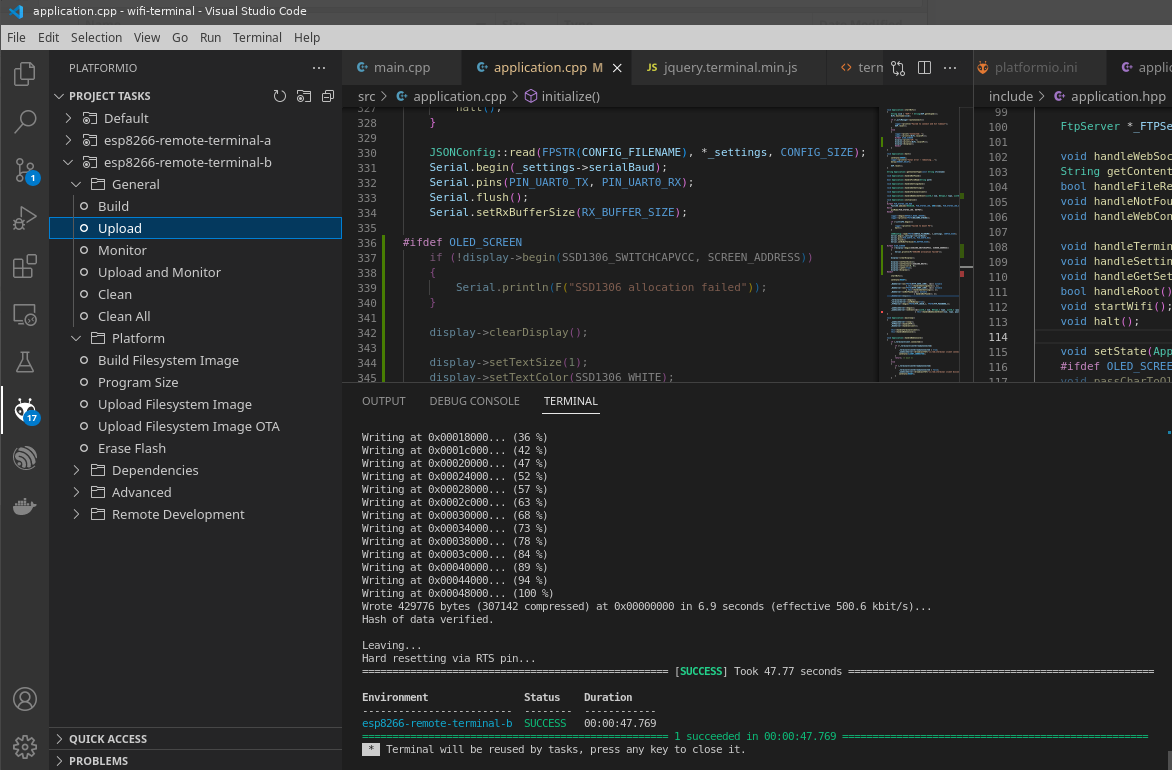Image resolution: width=1172 pixels, height=770 pixels.
Task: Run the Erase Flash task
Action: coord(132,448)
